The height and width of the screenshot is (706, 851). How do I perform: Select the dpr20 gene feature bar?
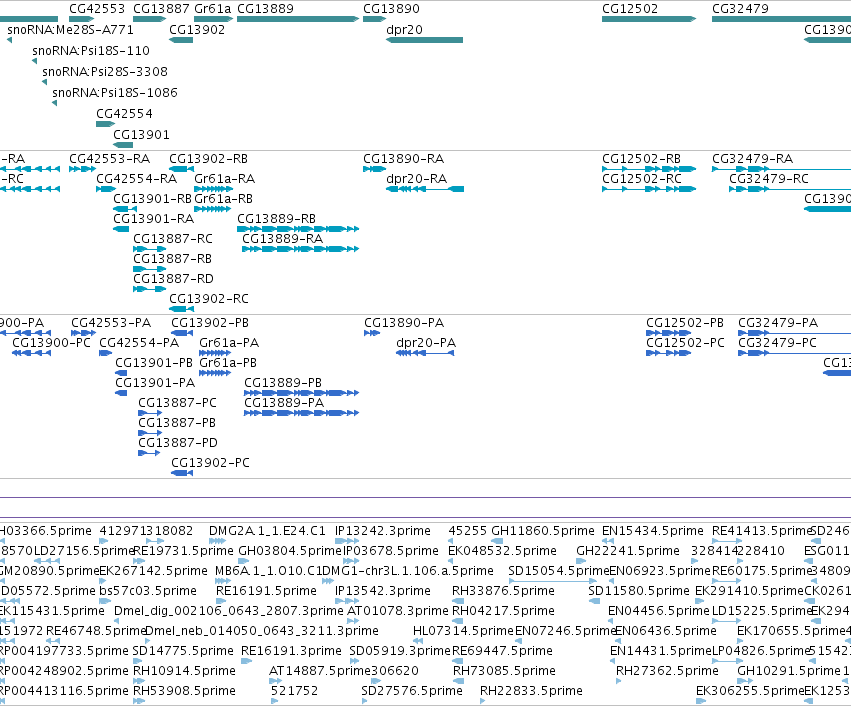tap(424, 40)
